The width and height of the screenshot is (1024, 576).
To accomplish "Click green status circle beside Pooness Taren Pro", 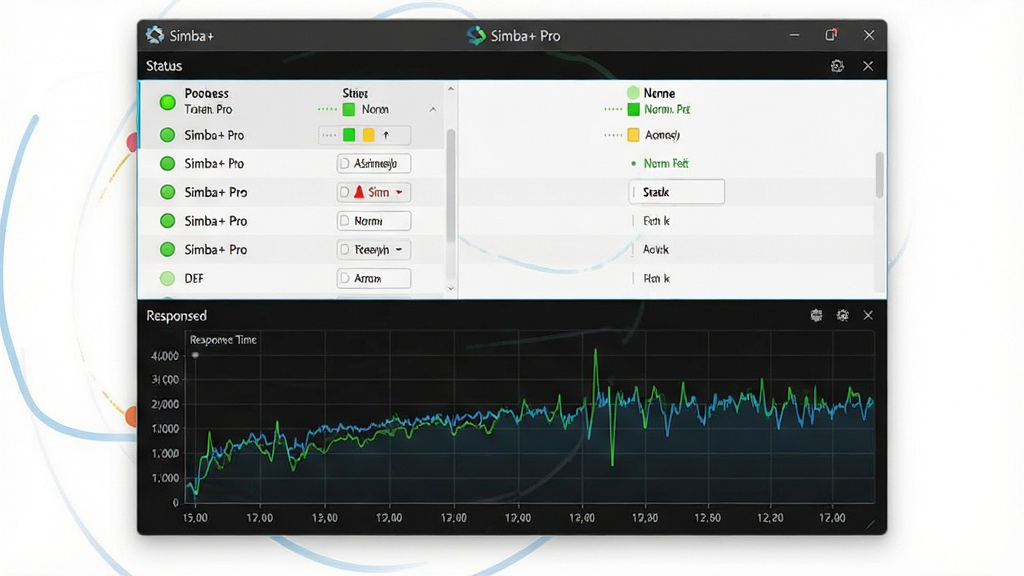I will 167,102.
